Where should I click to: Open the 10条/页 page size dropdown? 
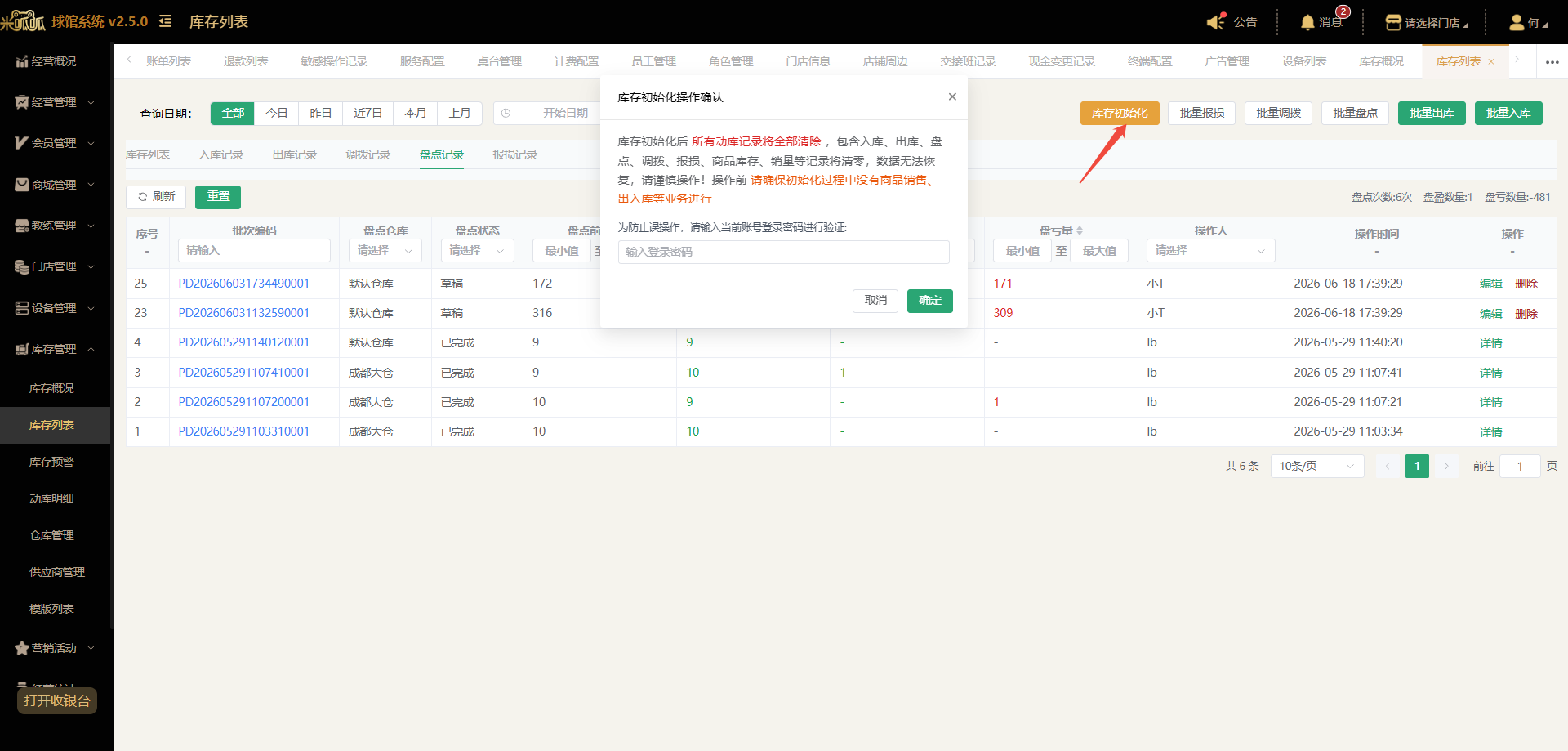[x=1317, y=466]
